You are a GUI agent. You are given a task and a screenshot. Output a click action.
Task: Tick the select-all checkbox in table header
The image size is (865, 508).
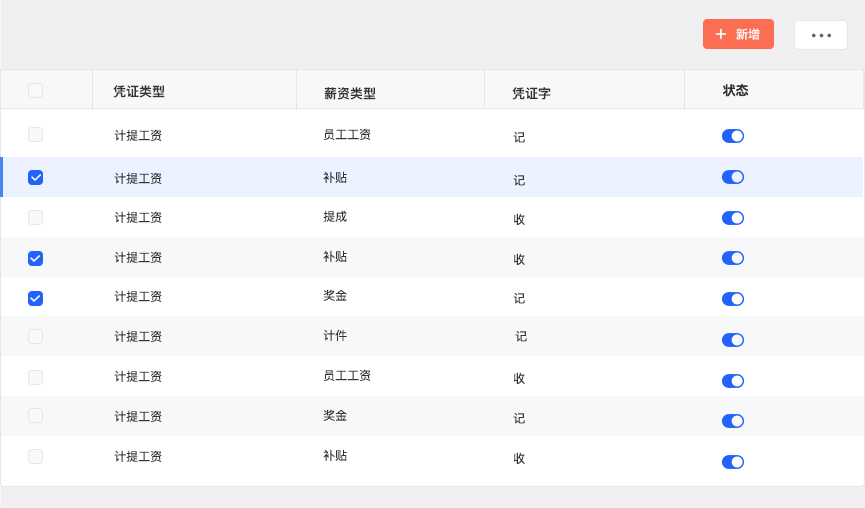click(36, 91)
